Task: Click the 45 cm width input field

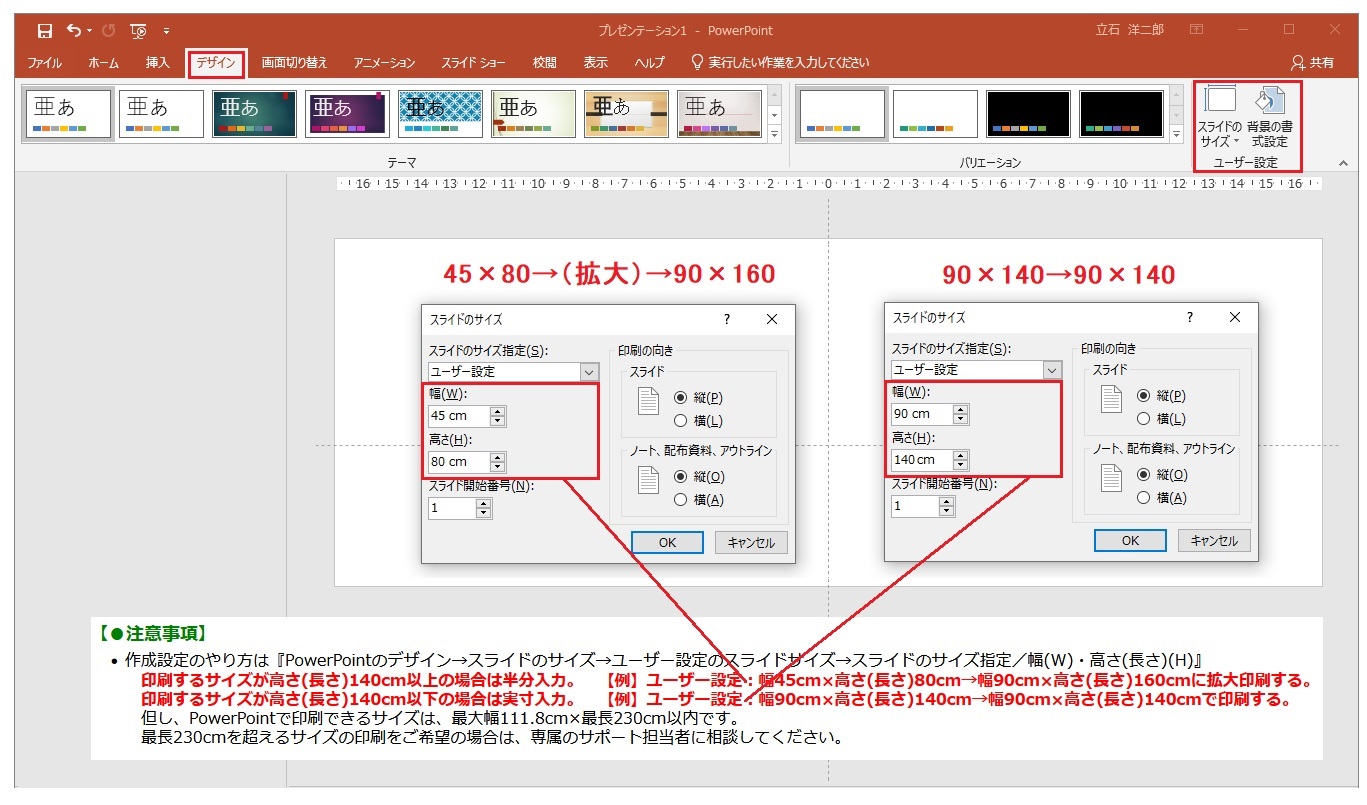Action: click(x=458, y=416)
